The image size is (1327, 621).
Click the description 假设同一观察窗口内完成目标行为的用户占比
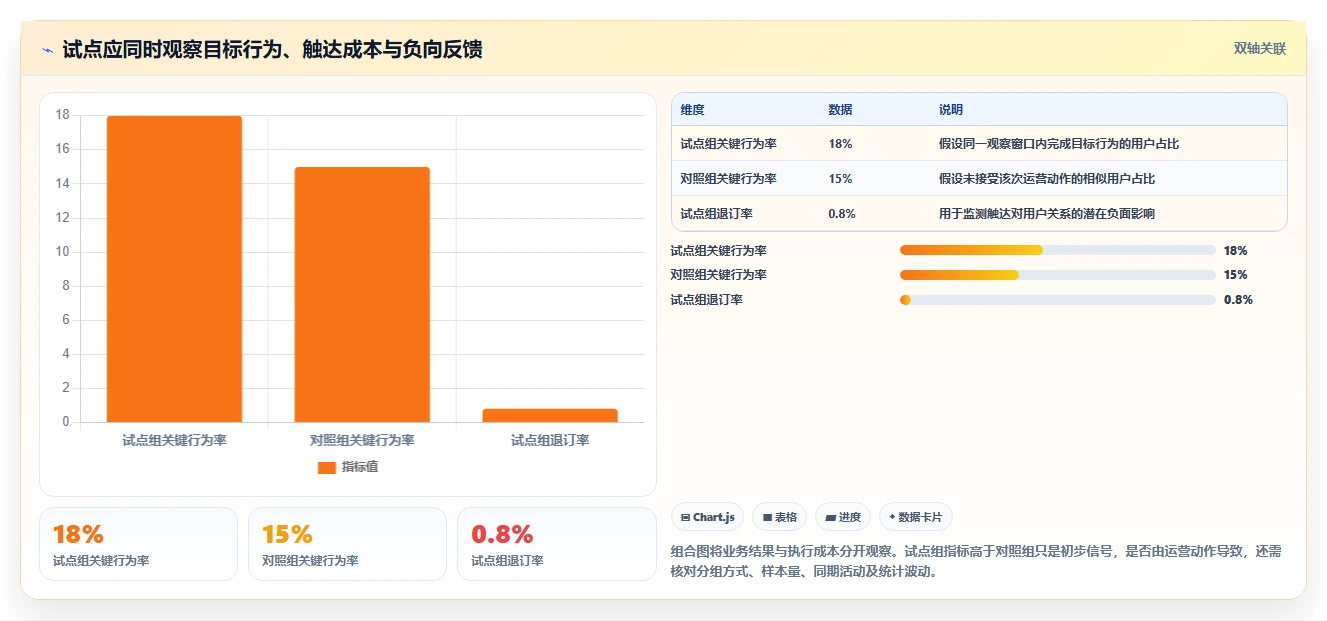[x=1059, y=144]
